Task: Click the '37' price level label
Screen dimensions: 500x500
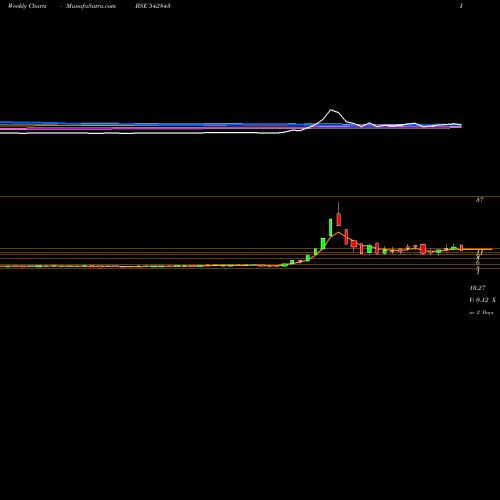Action: 479,200
